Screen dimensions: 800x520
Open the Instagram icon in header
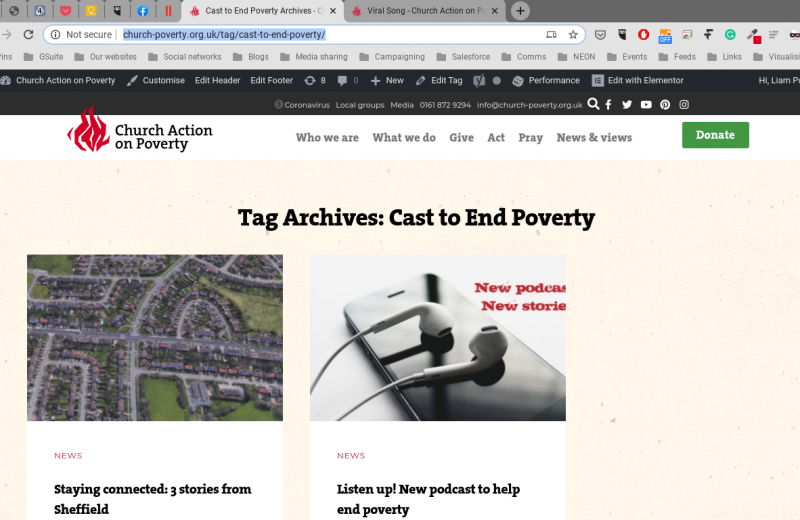[684, 105]
